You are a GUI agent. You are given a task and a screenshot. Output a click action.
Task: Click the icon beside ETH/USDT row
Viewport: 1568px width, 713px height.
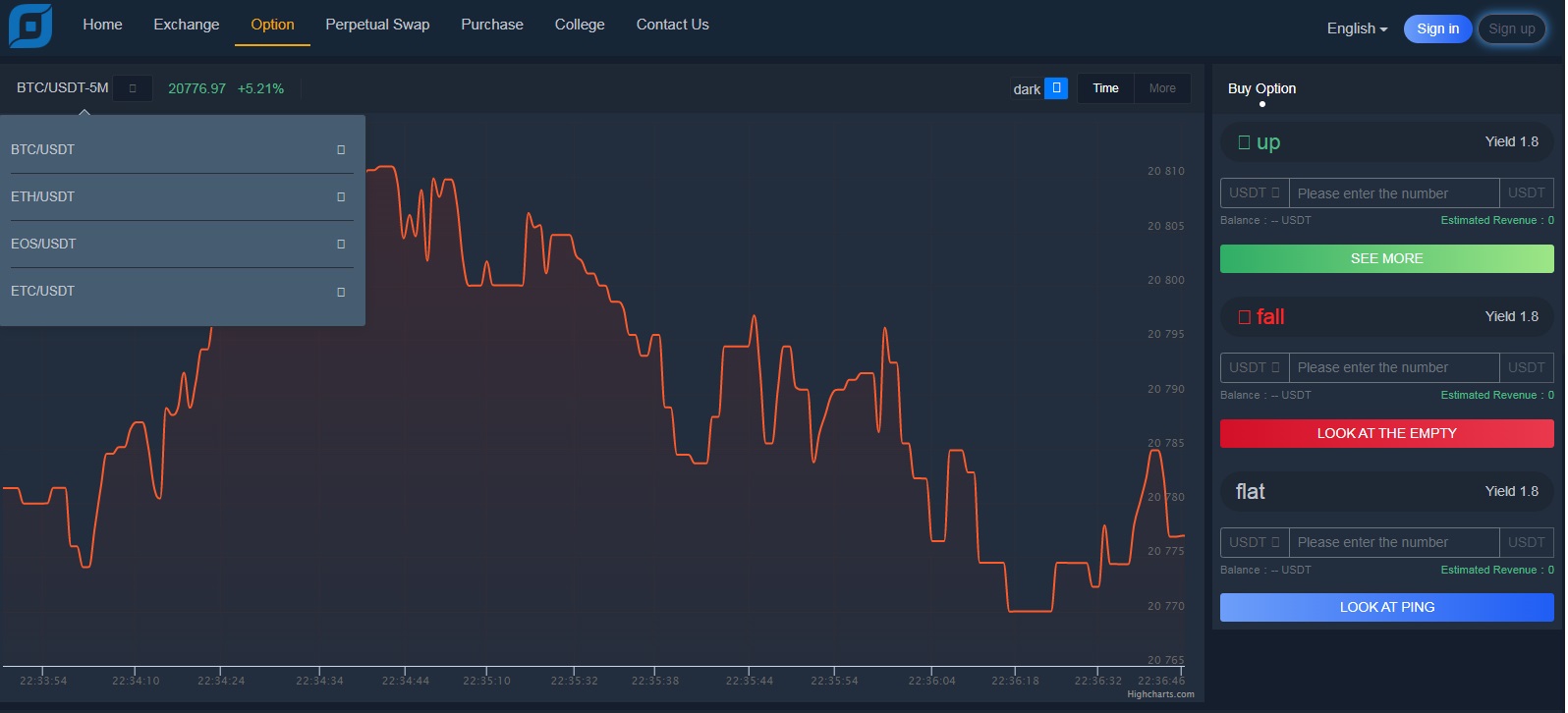[x=341, y=197]
